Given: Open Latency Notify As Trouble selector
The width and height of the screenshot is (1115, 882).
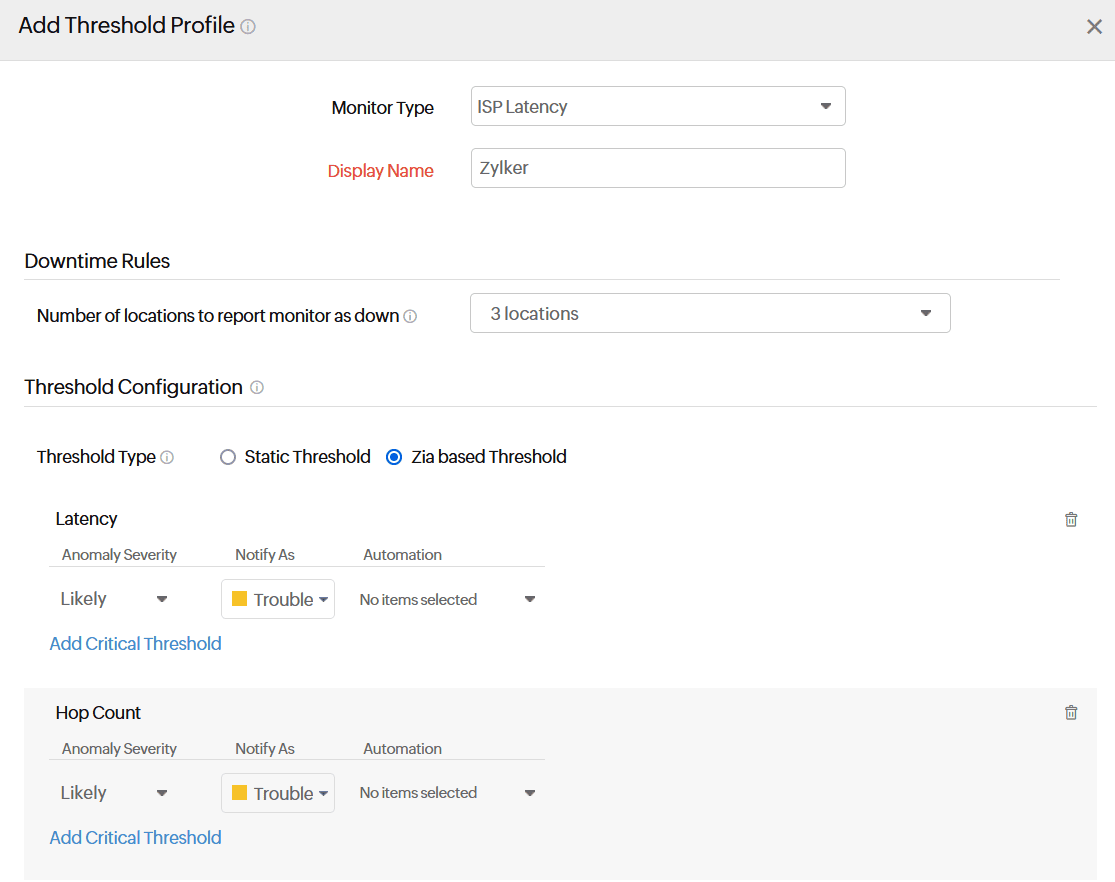Looking at the screenshot, I should point(278,599).
